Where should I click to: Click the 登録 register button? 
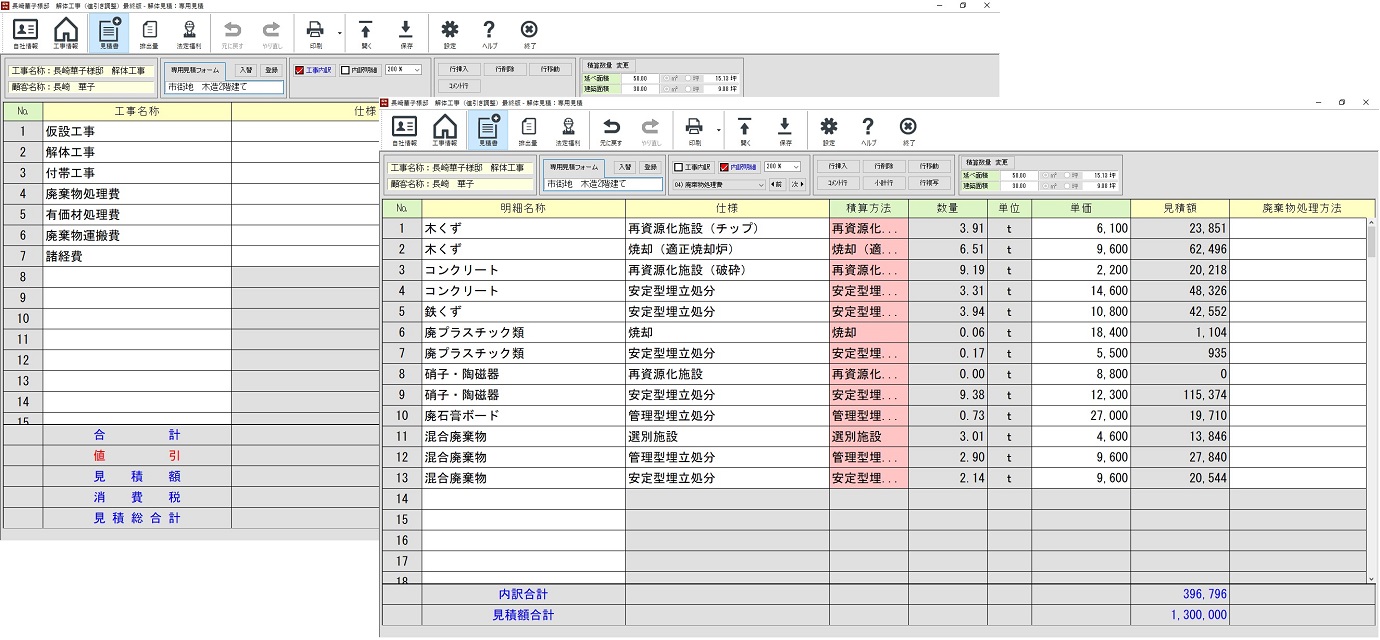(x=651, y=167)
